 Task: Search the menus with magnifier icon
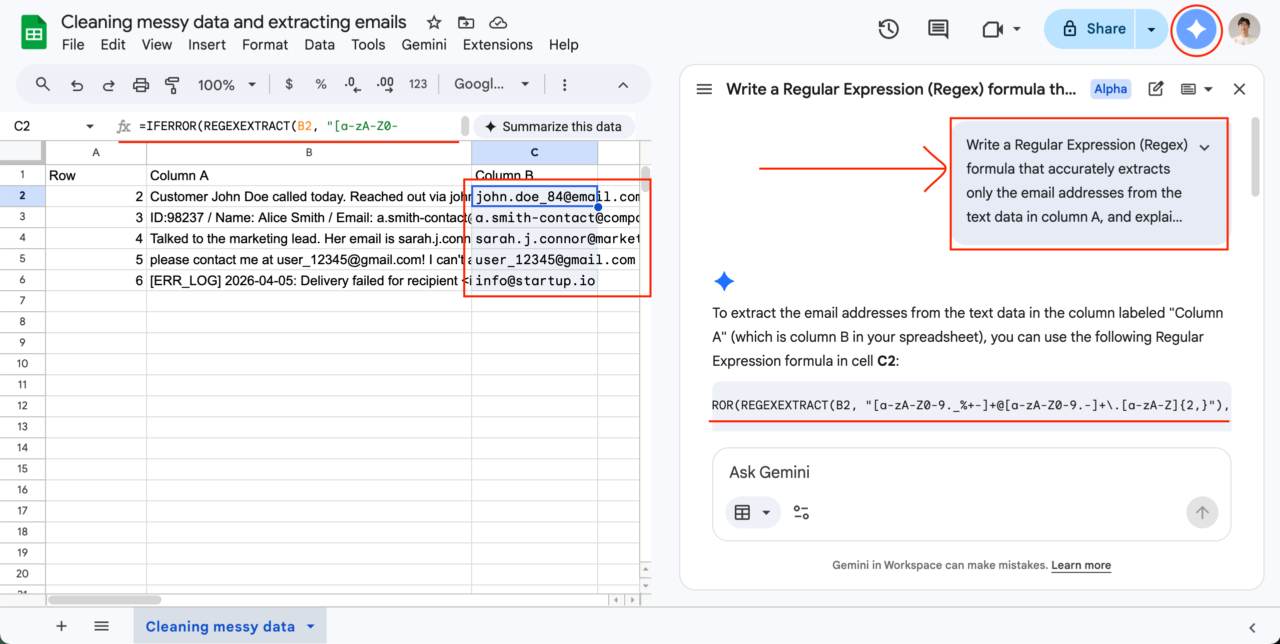(43, 84)
